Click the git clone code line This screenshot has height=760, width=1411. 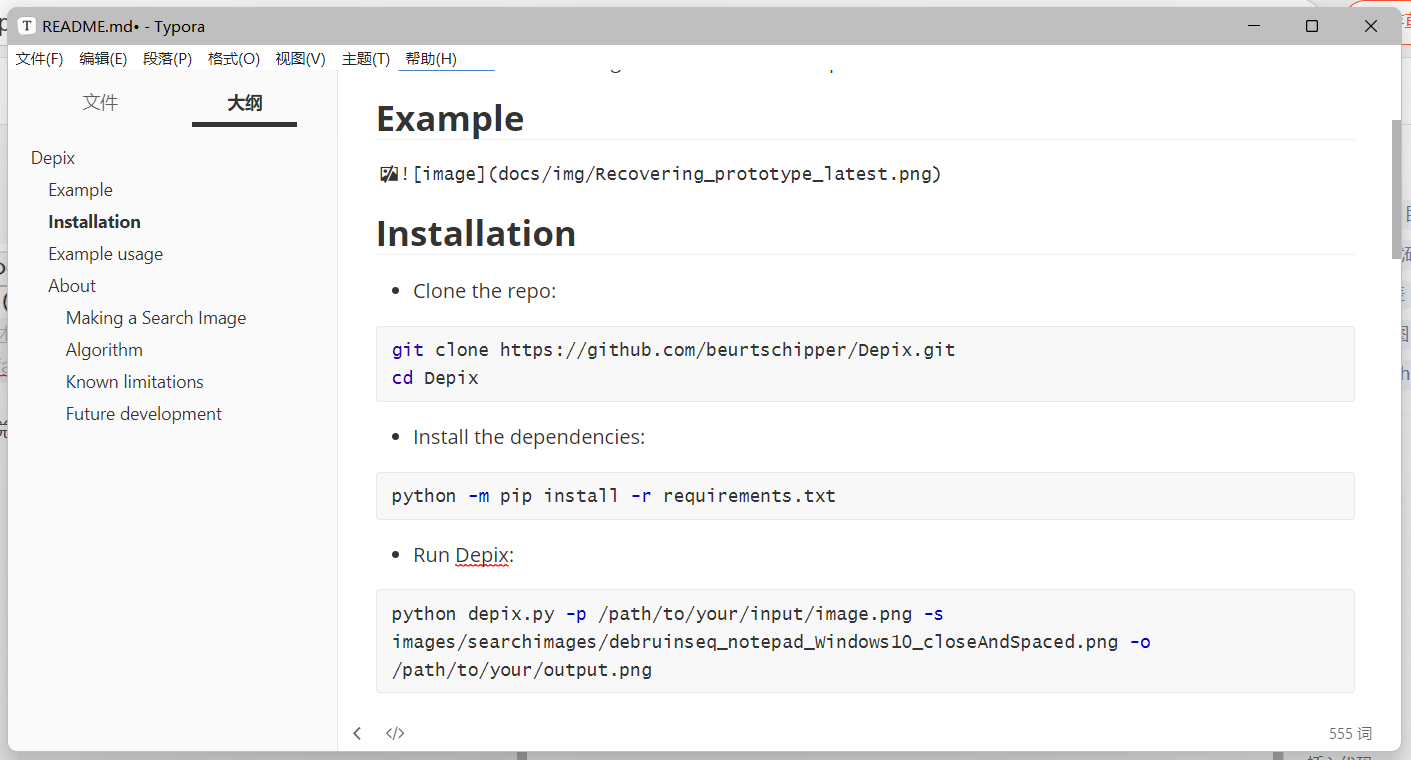673,350
